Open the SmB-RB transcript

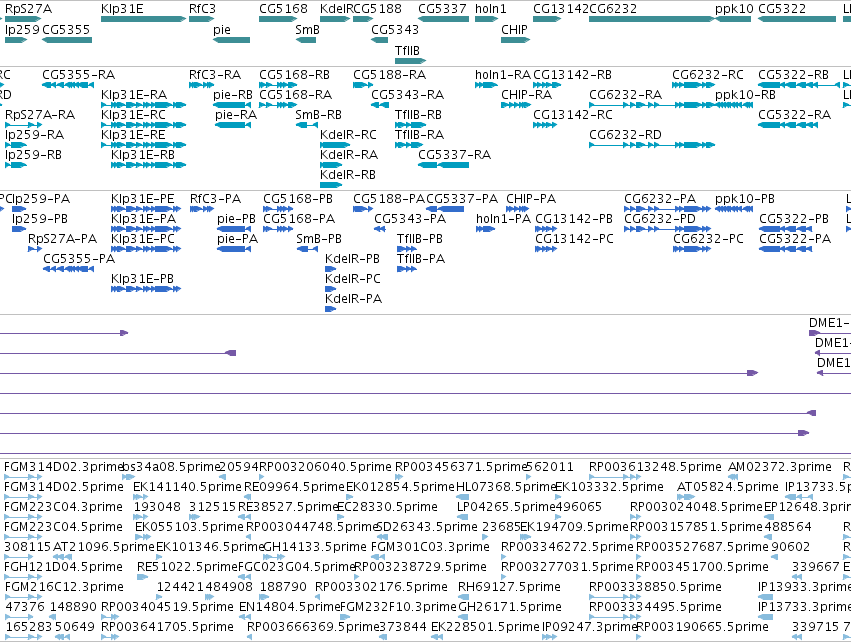click(307, 125)
